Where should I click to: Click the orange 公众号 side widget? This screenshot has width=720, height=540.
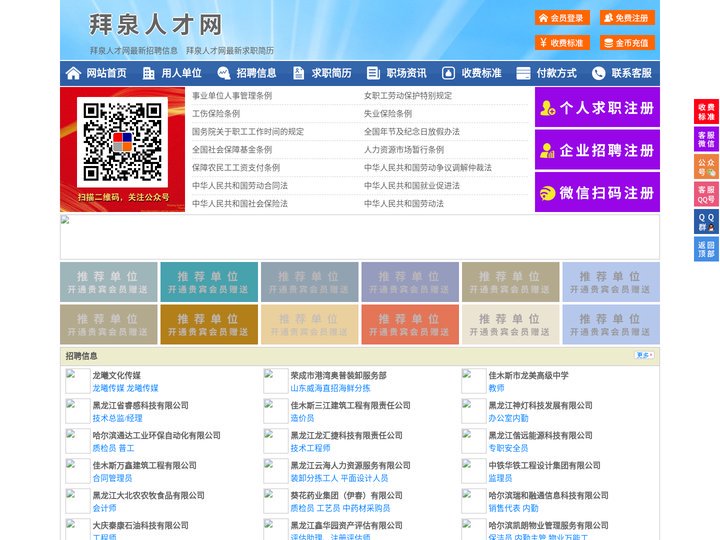[x=706, y=167]
